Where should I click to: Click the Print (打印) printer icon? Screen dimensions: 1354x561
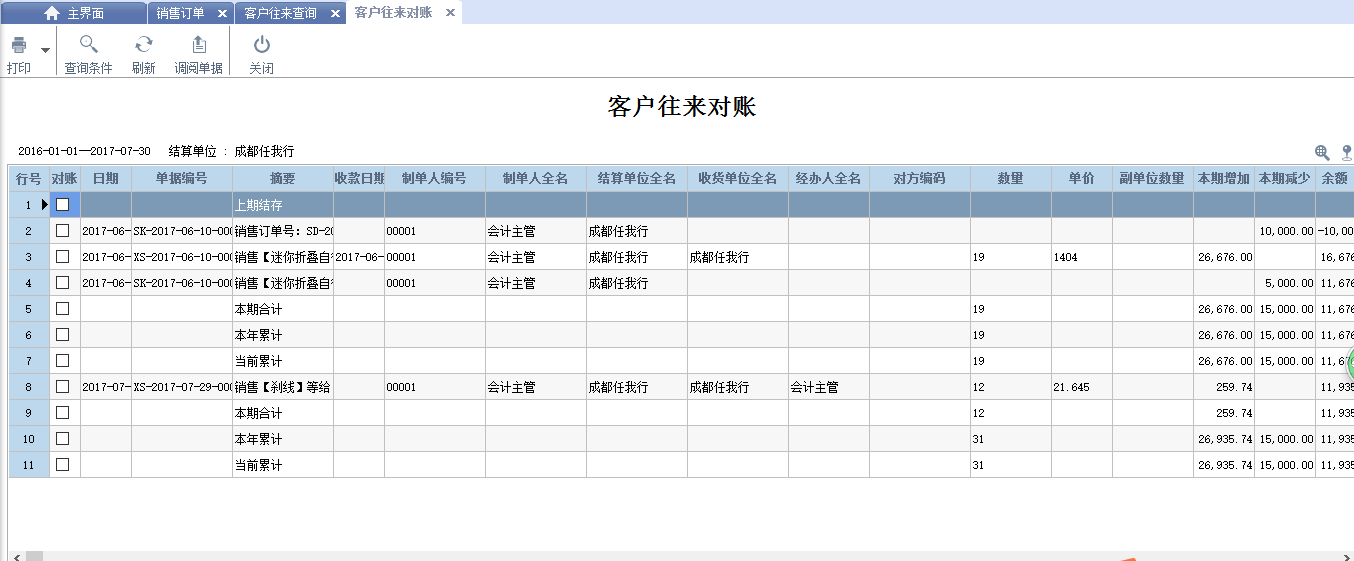[x=18, y=45]
